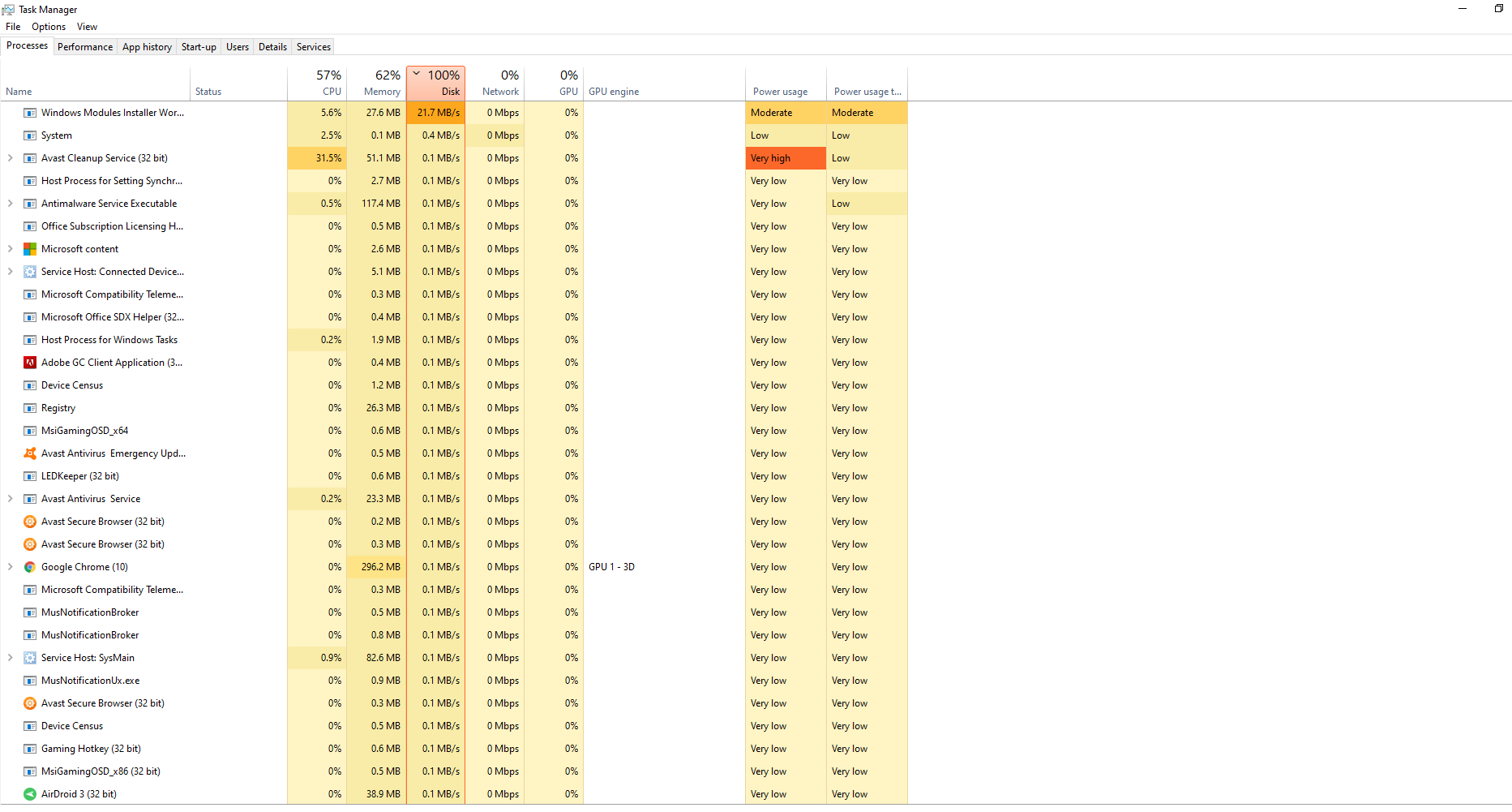
Task: Expand the Google Chrome (10) process group
Action: (x=10, y=567)
